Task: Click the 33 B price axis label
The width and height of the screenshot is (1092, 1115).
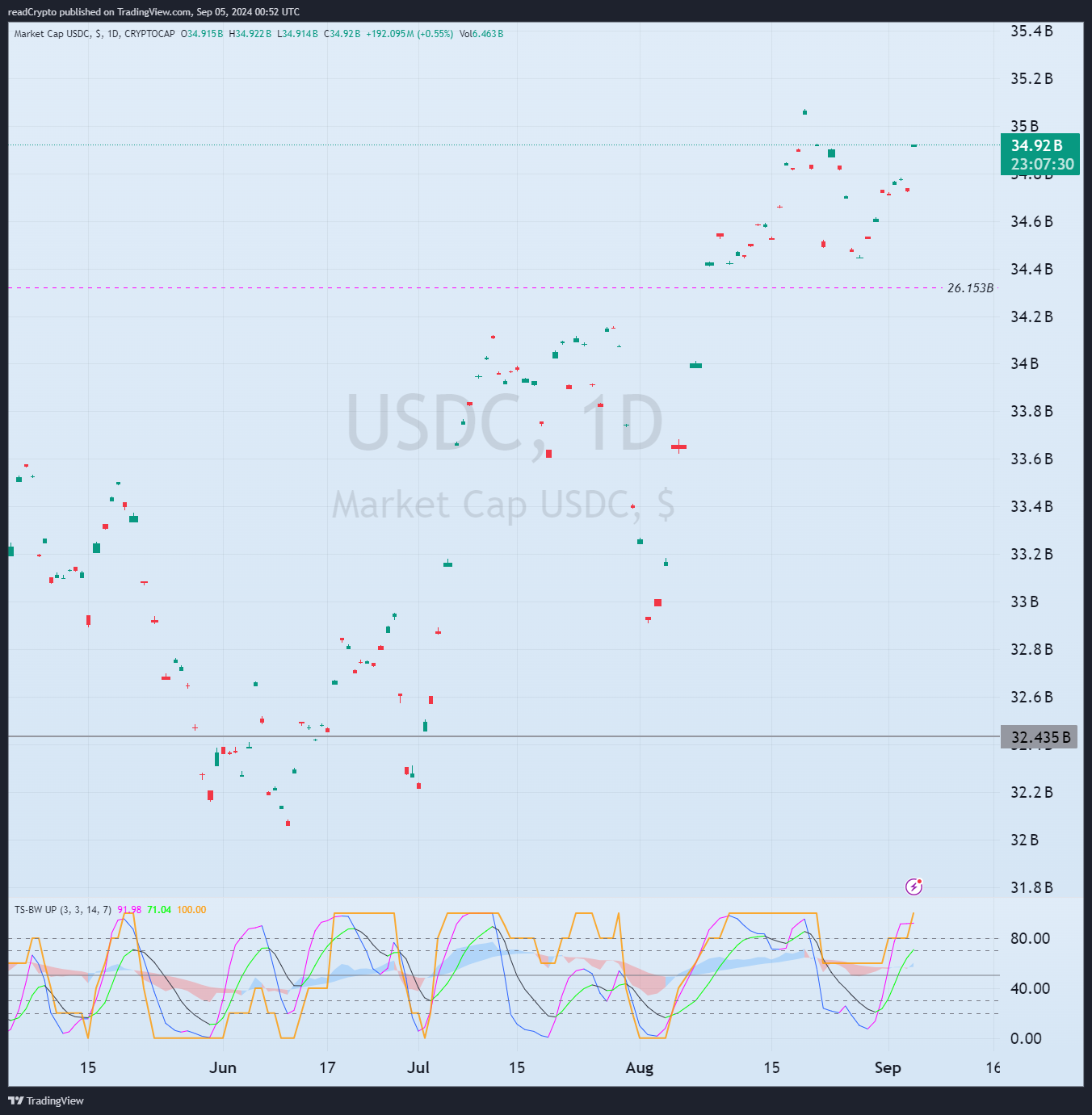Action: [1024, 602]
